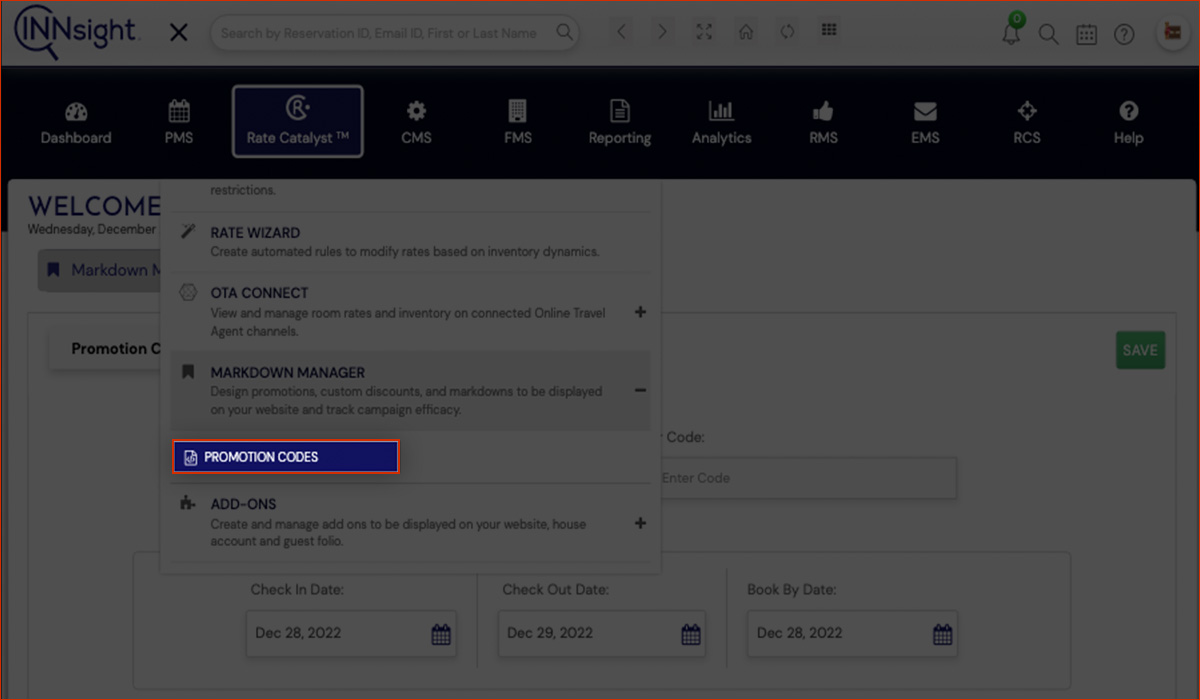
Task: Open RMS module
Action: click(823, 122)
